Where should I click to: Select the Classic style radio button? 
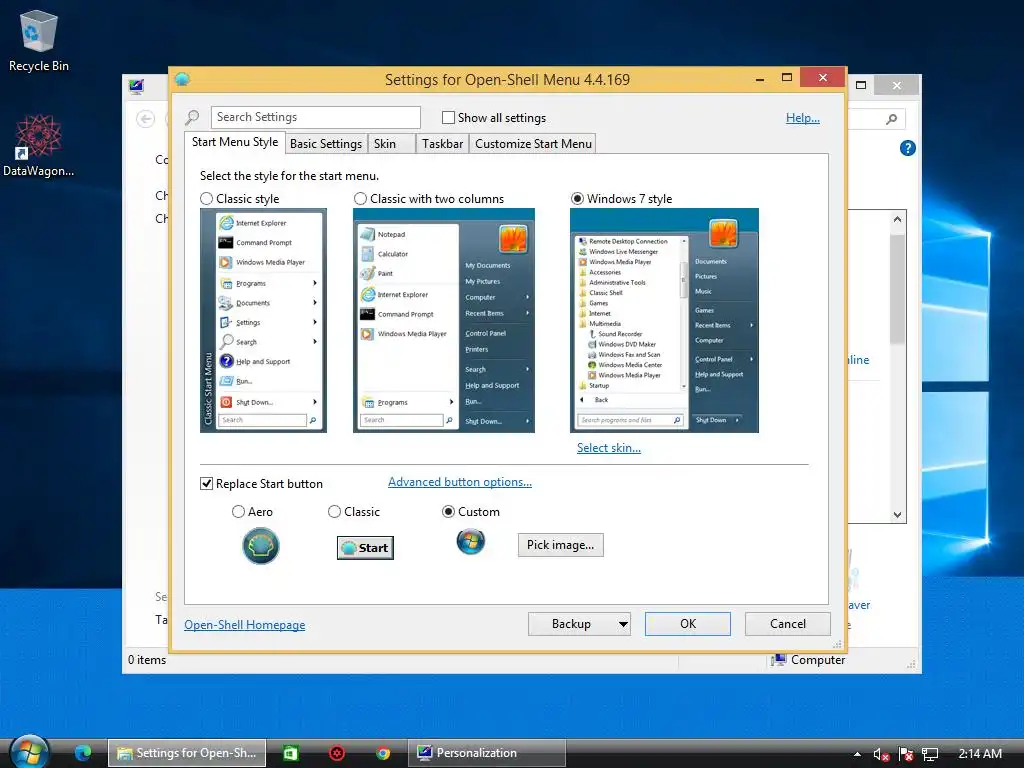point(206,199)
